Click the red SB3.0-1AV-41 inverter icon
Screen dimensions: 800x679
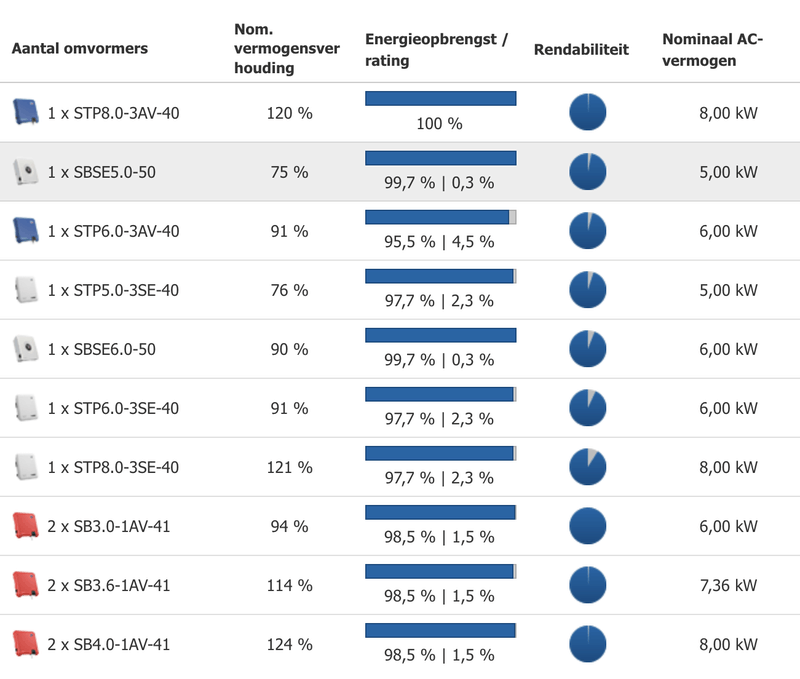24,526
